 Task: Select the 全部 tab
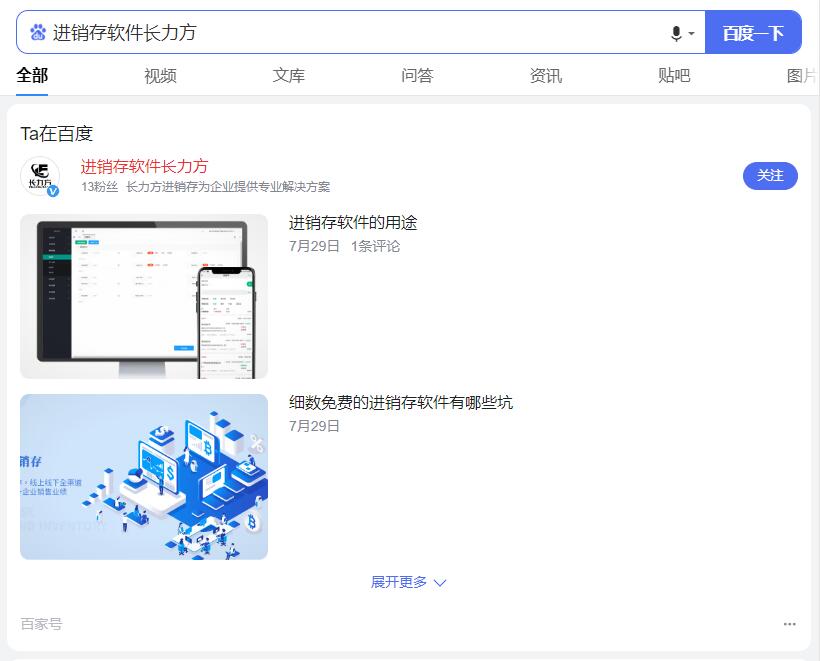[x=32, y=76]
